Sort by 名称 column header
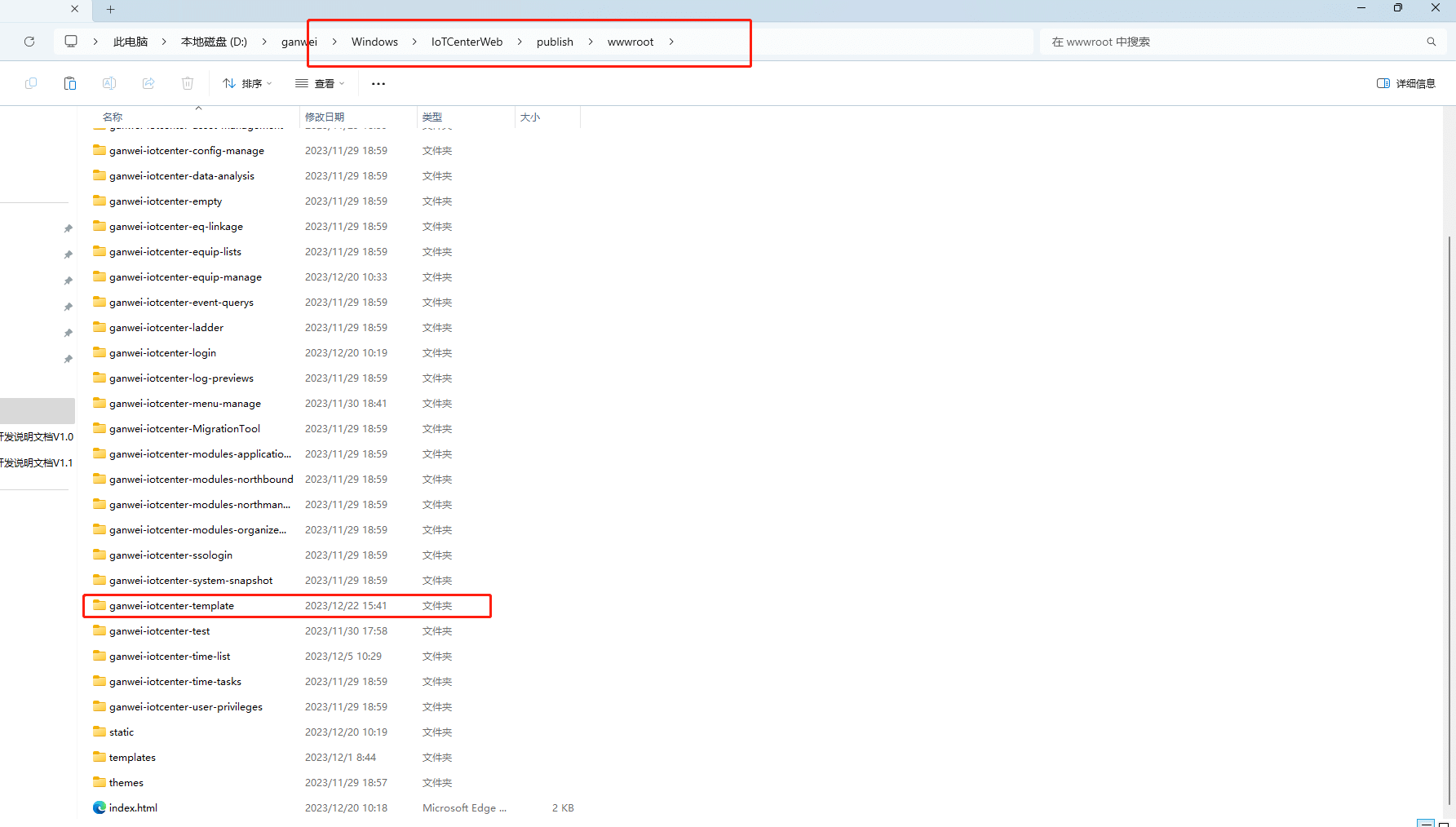Viewport: 1456px width, 827px height. pos(113,117)
